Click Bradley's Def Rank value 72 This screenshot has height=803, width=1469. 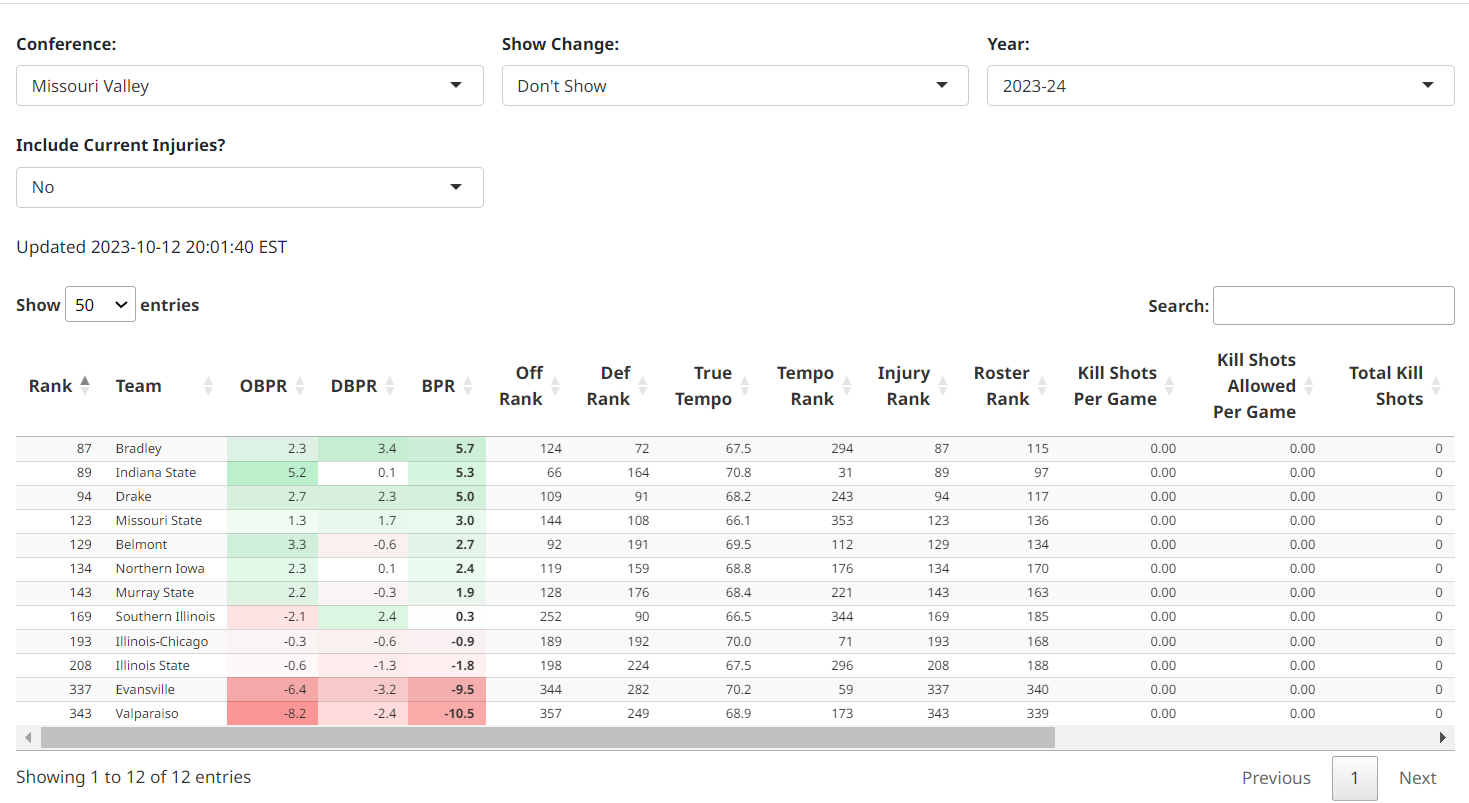(641, 449)
